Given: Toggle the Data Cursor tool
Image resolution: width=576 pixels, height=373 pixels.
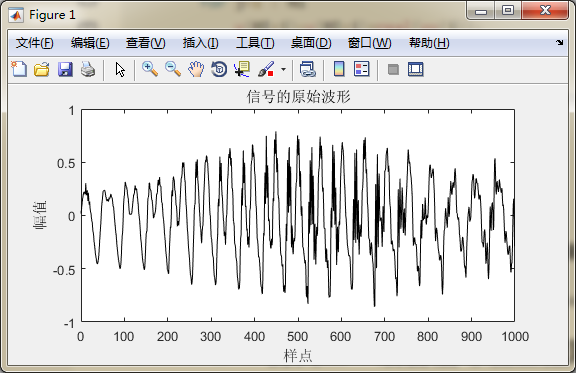Looking at the screenshot, I should click(242, 69).
